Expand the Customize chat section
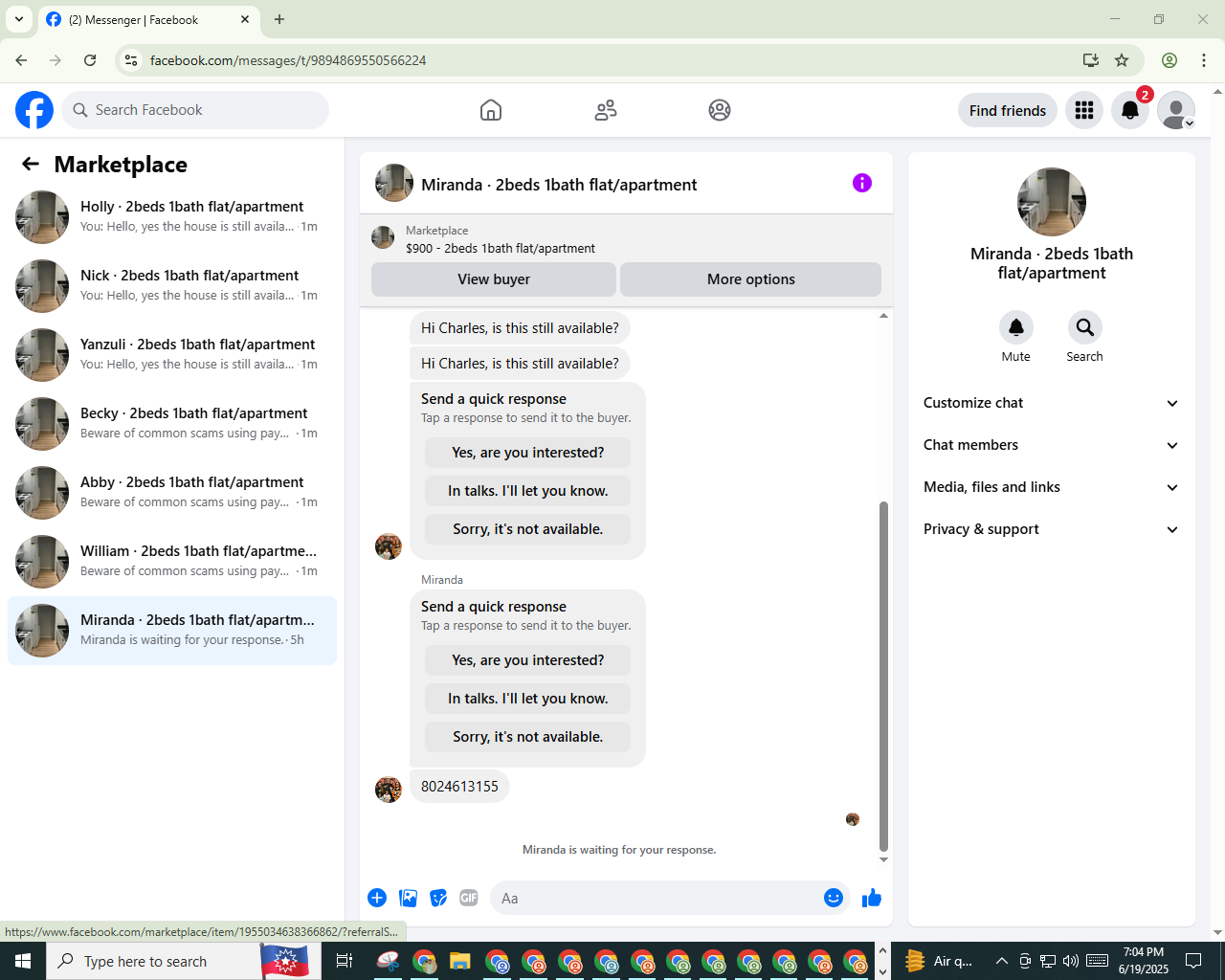The image size is (1225, 980). coord(1051,403)
